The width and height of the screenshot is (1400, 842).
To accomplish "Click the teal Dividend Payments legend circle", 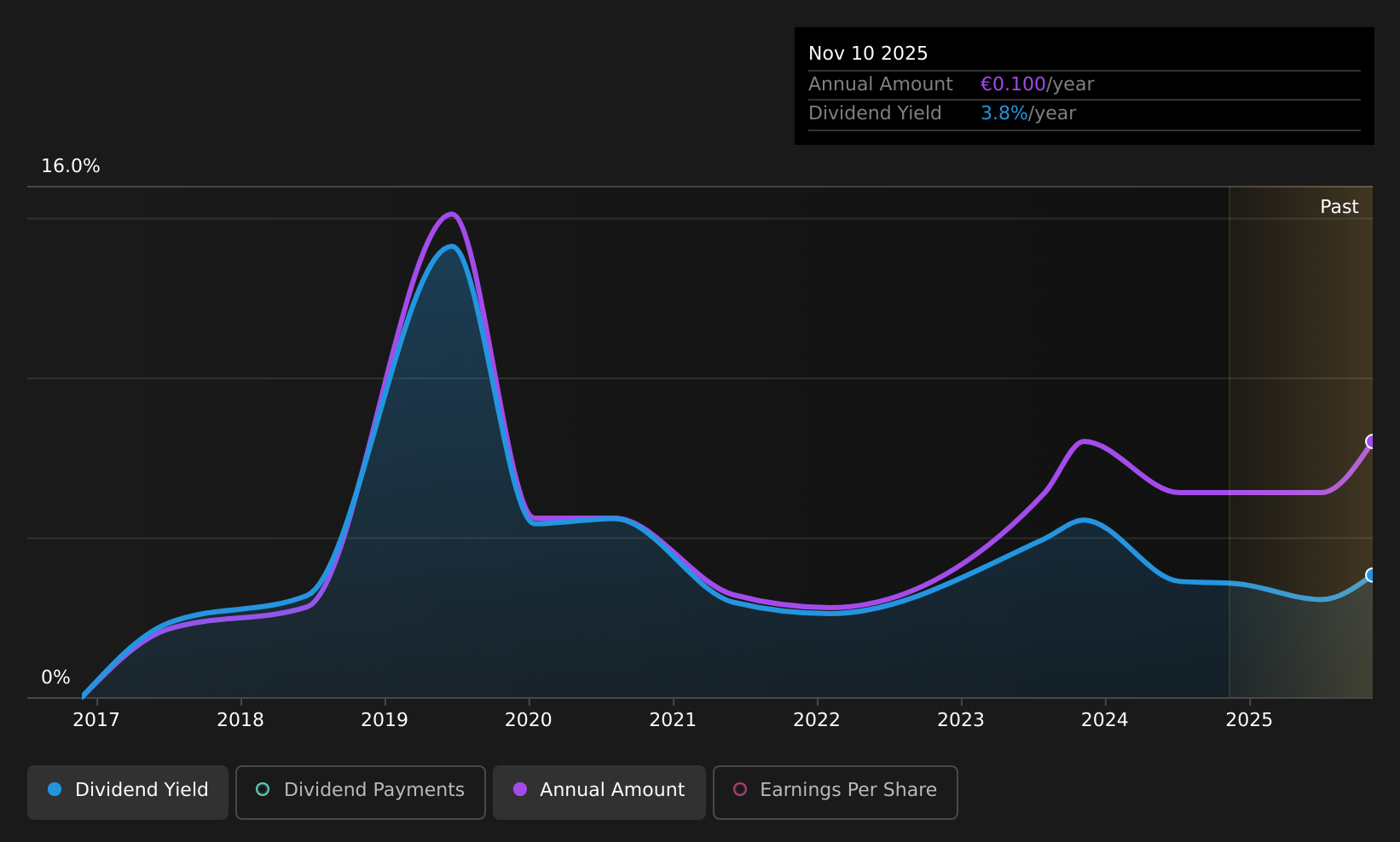I will [x=263, y=789].
